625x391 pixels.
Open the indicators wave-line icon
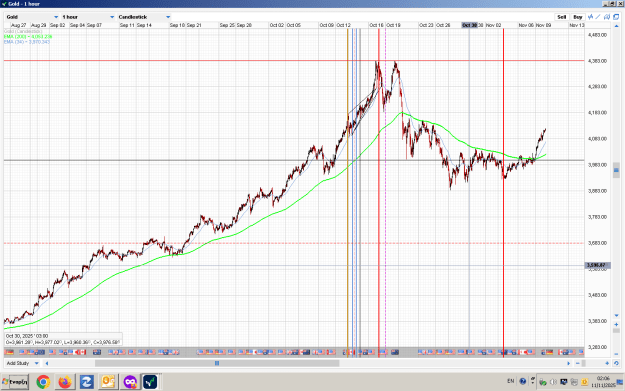pyautogui.click(x=590, y=17)
